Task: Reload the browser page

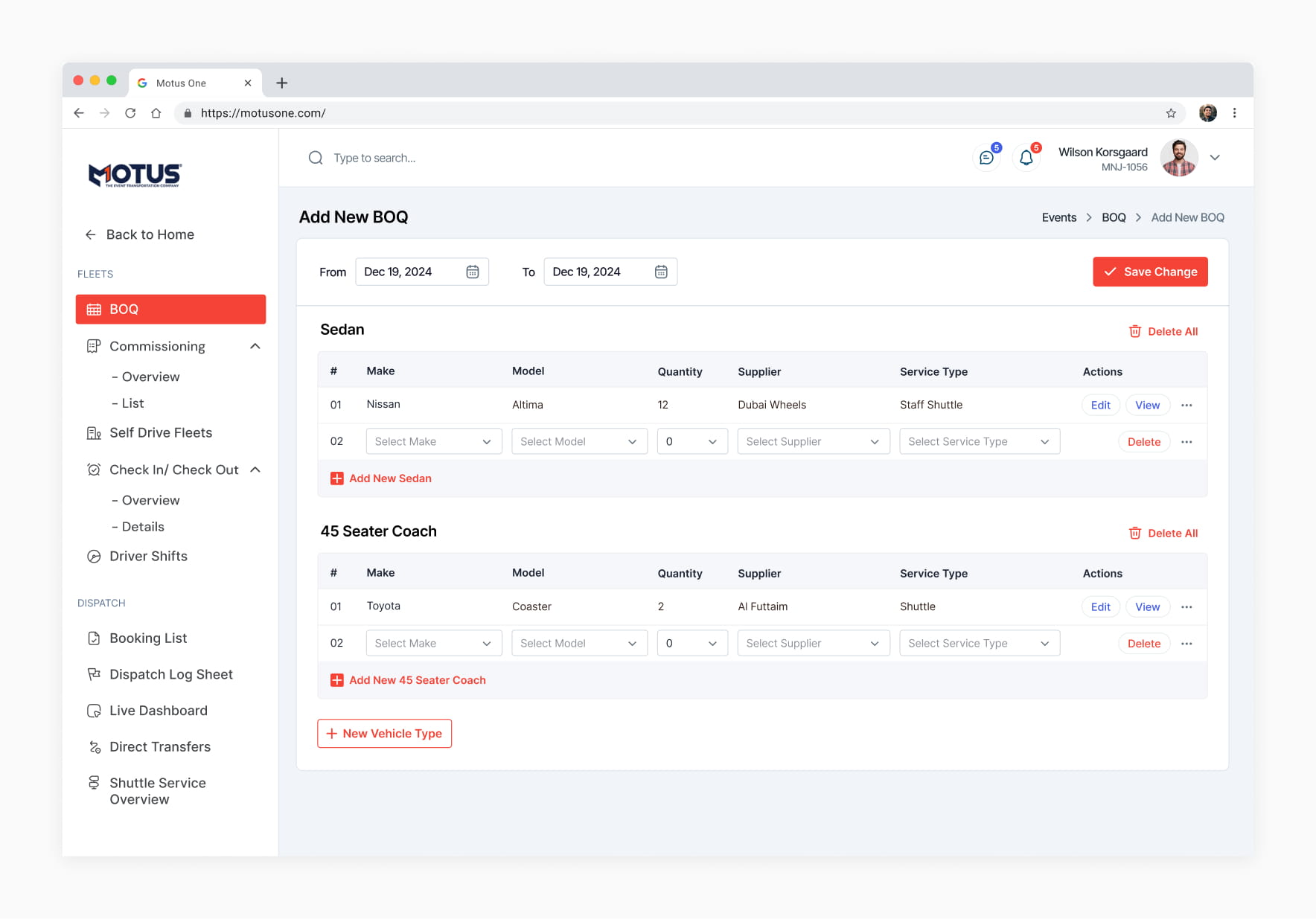Action: (130, 113)
